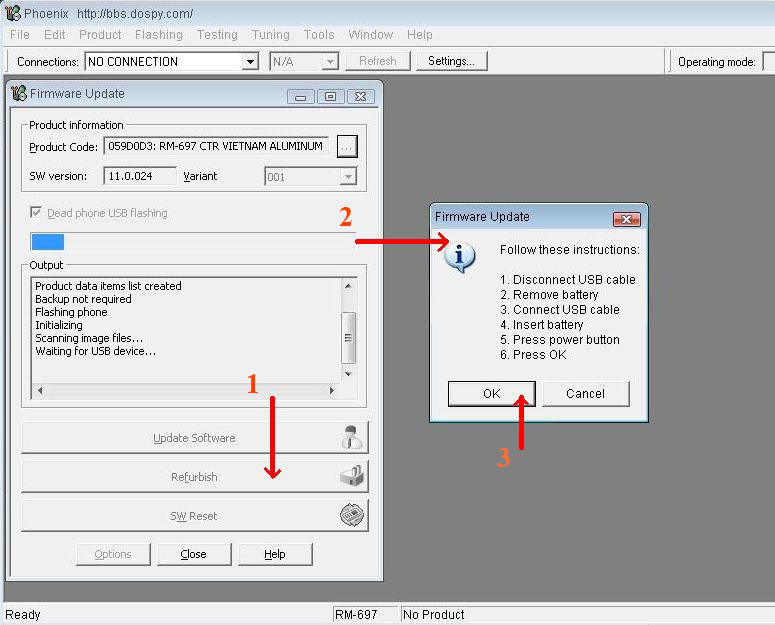
Task: Open the Variant 001 dropdown
Action: [x=348, y=176]
